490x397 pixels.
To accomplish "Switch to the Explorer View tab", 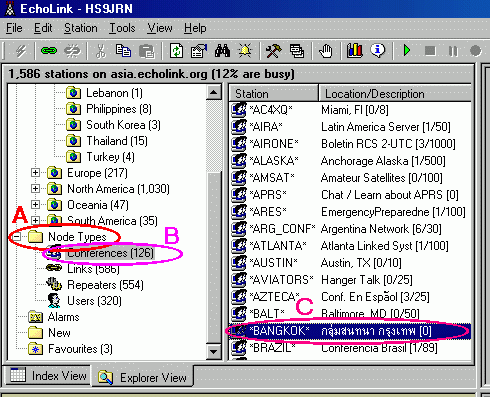I will tap(142, 378).
